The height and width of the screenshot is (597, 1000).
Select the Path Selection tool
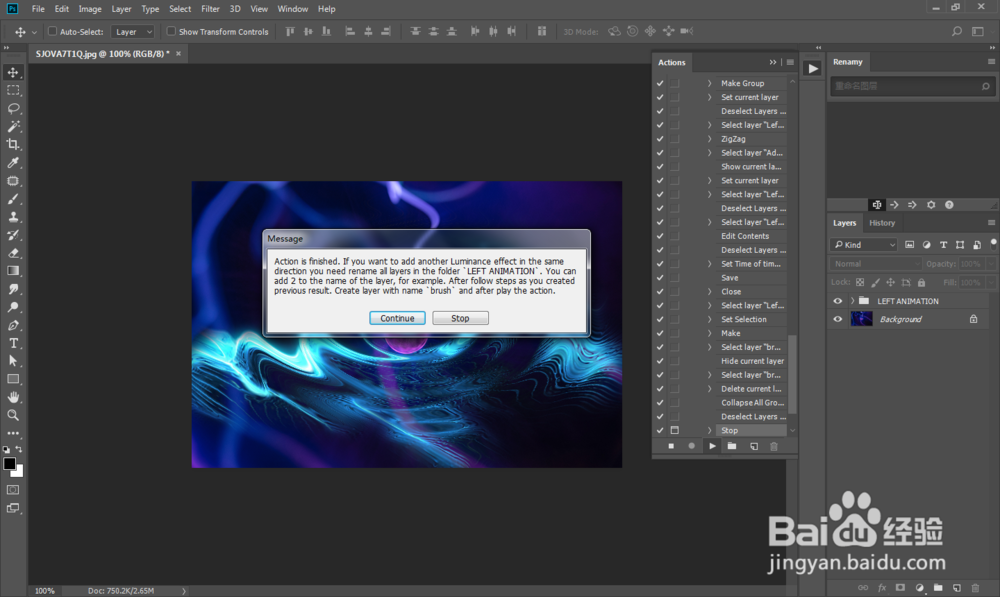click(13, 361)
